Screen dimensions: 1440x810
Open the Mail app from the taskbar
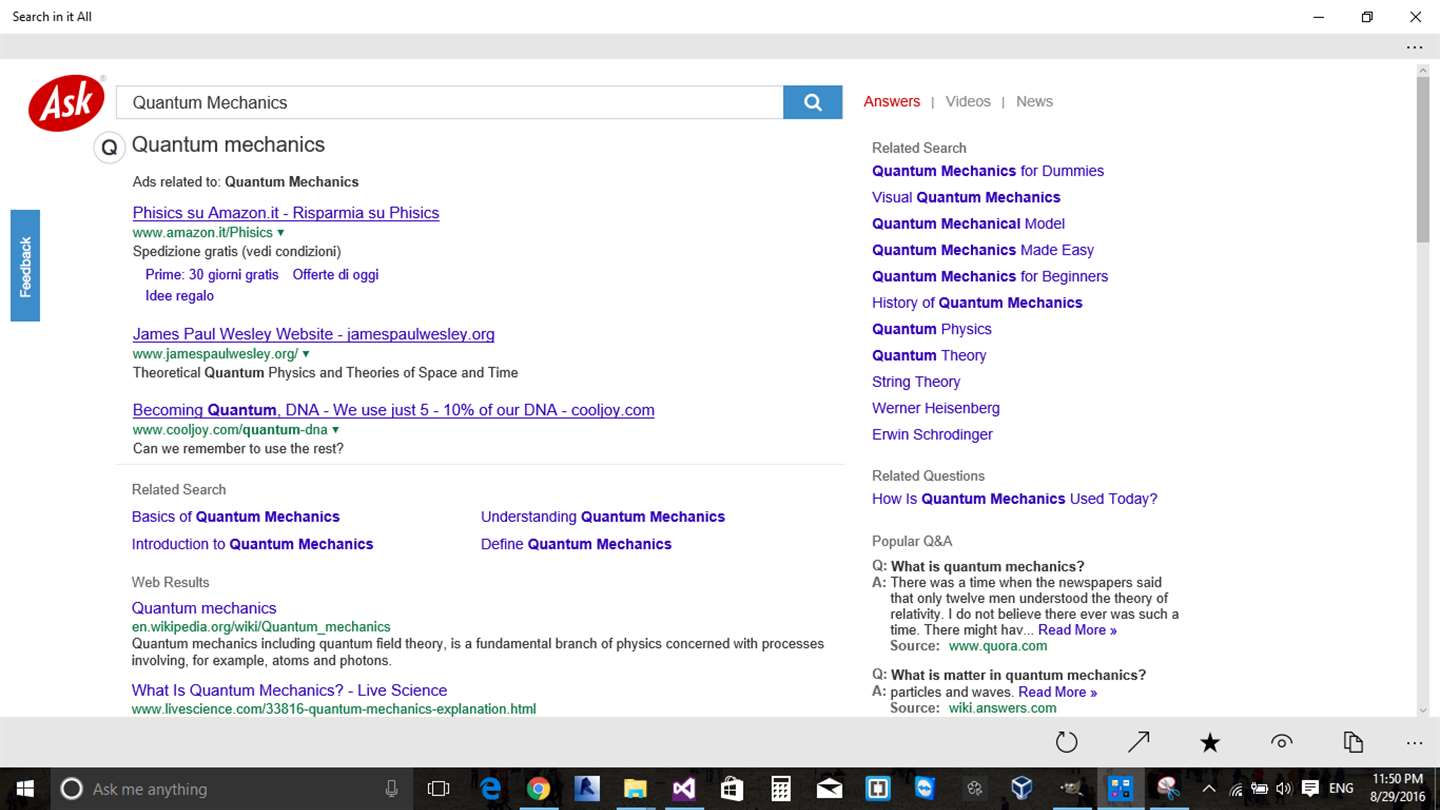(829, 789)
